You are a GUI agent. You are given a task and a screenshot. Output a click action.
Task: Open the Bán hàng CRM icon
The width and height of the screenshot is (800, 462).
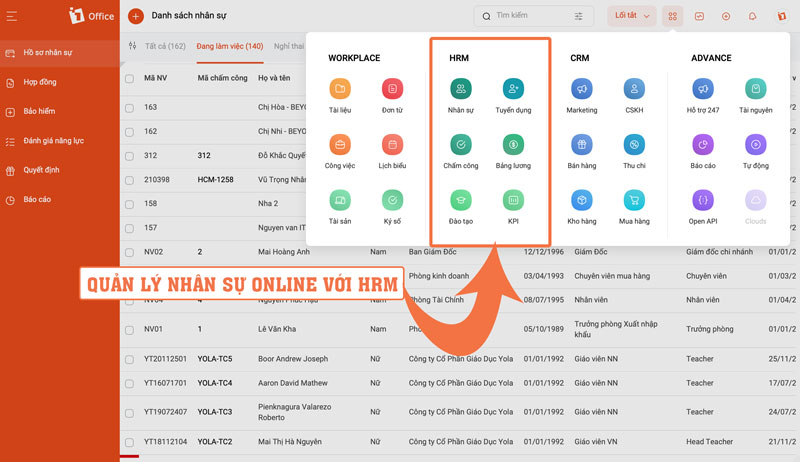pos(582,145)
